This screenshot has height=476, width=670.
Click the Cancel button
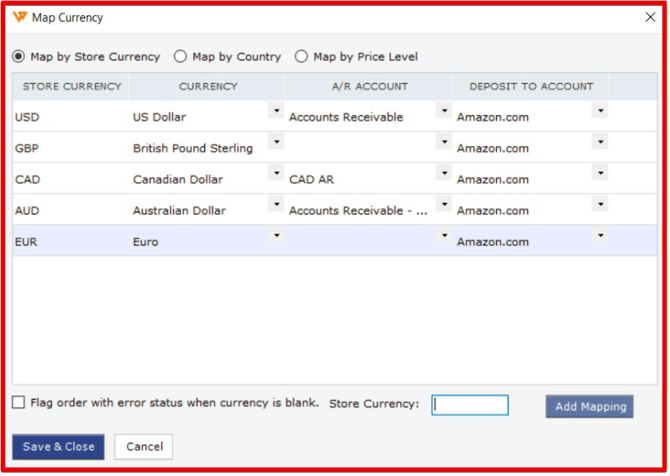tap(144, 446)
